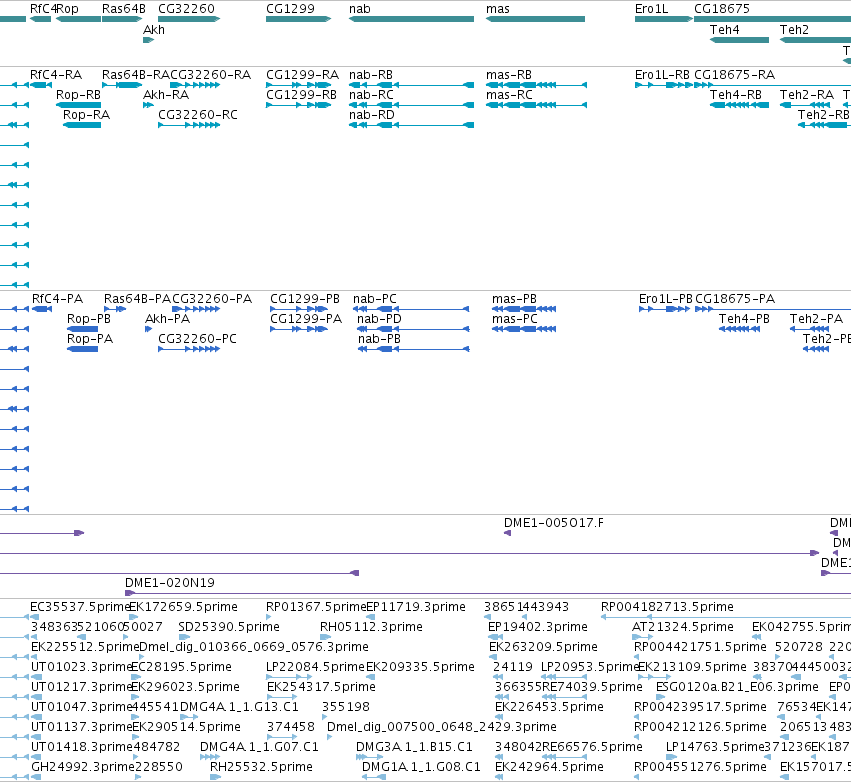
Task: Select the Rop-RB transcript
Action: click(x=78, y=105)
